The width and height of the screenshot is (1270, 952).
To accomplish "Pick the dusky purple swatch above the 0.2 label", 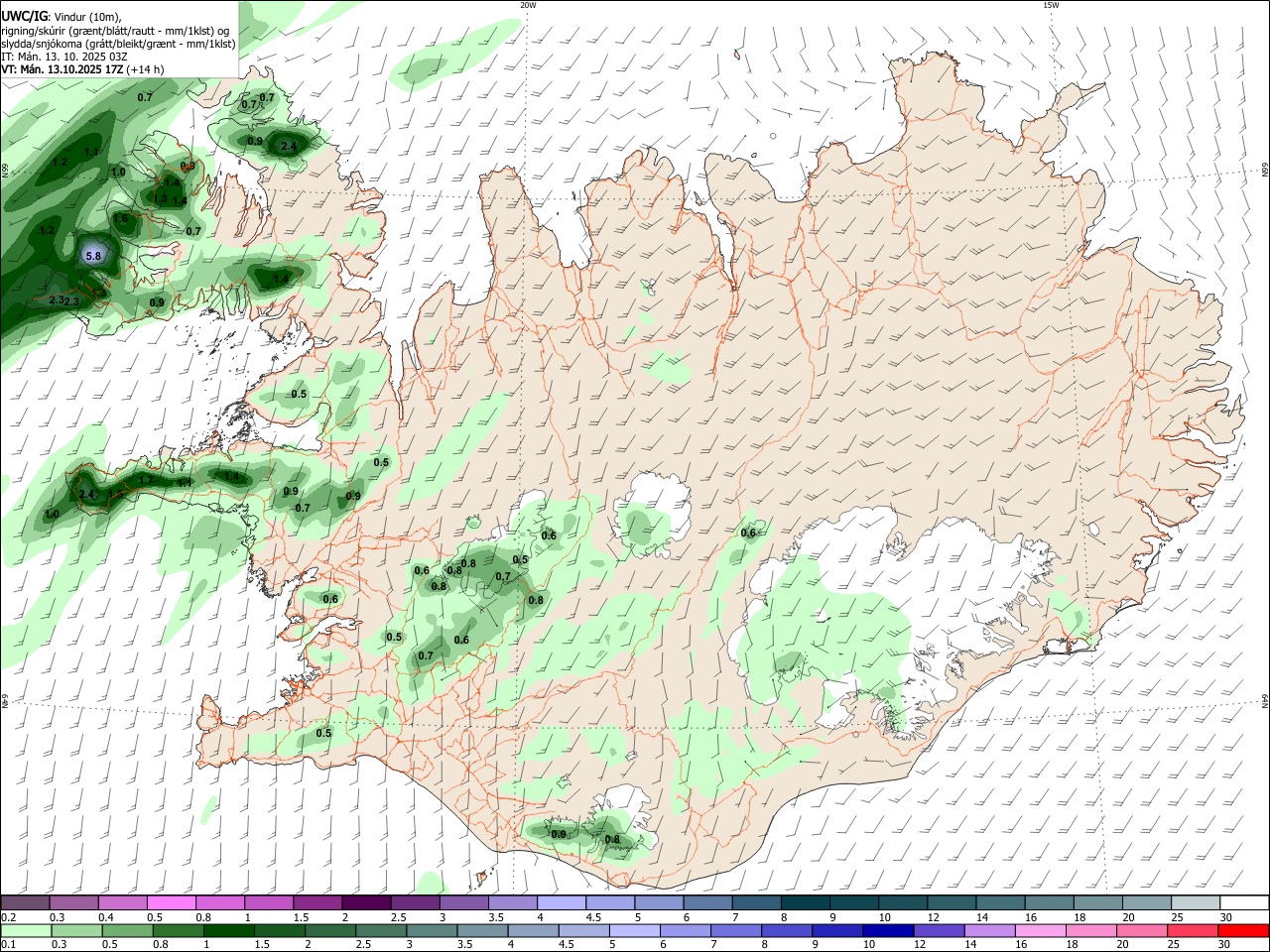I will click(x=25, y=902).
